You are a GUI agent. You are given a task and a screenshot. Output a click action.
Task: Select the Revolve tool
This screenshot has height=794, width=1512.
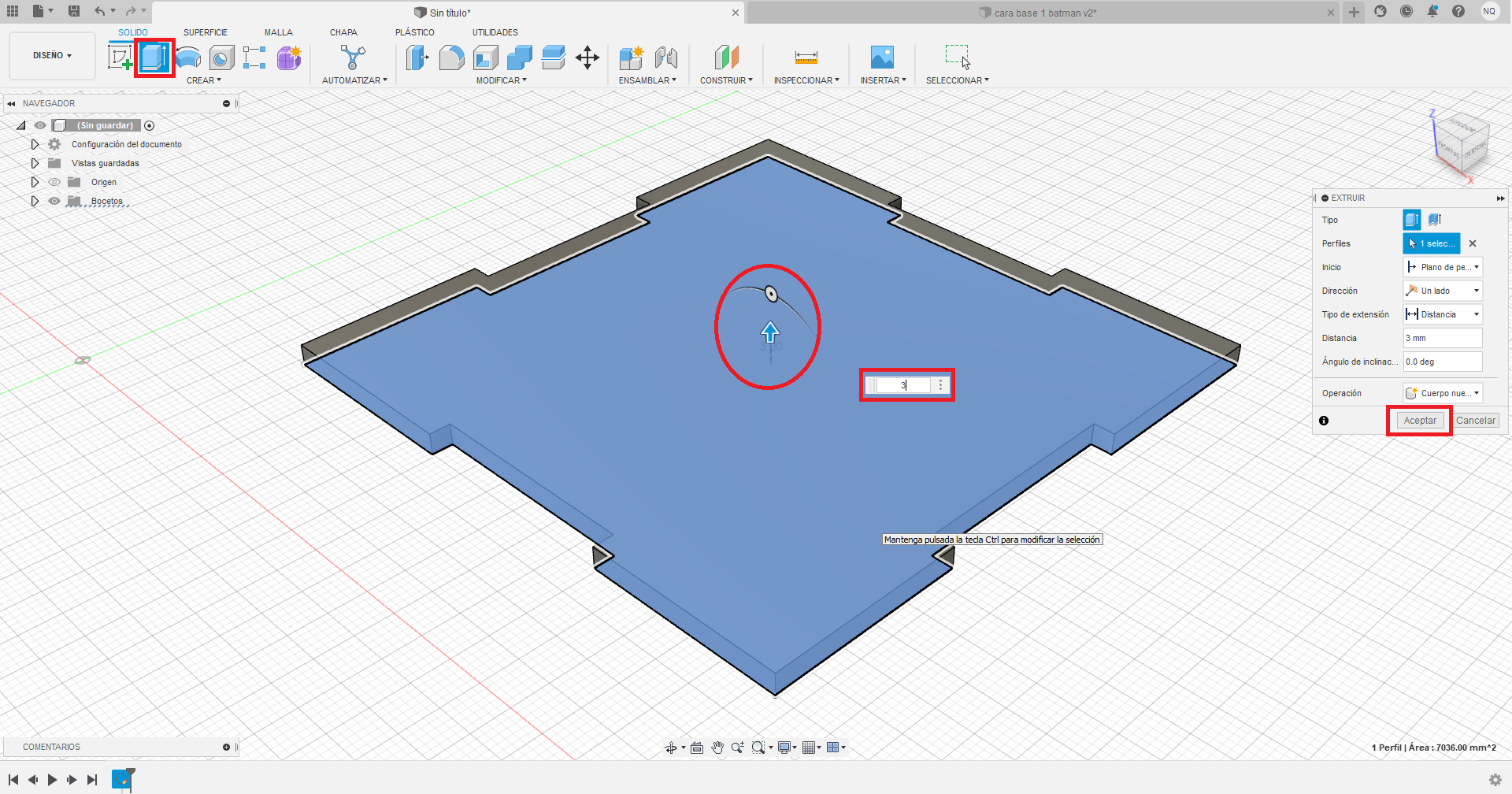click(187, 58)
